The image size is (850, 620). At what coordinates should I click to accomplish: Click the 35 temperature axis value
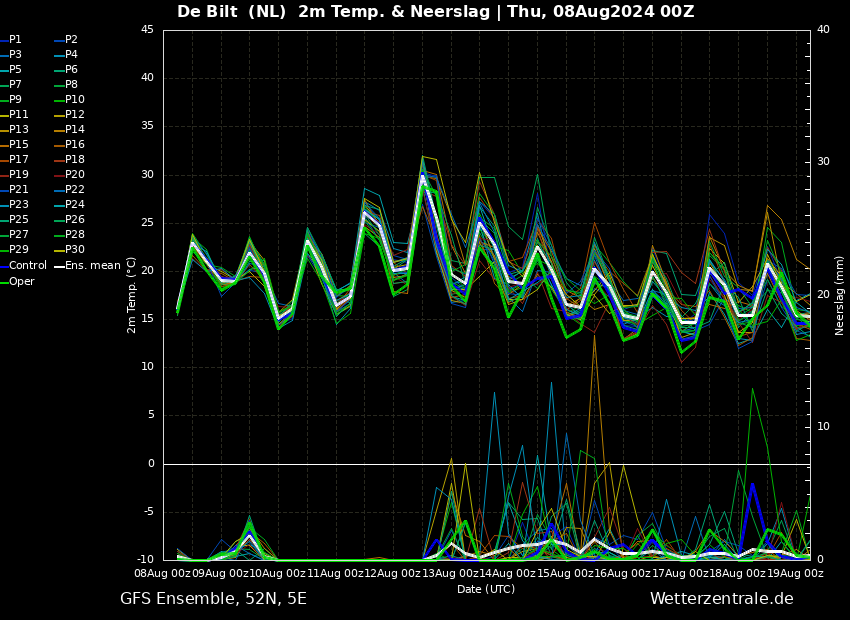(x=147, y=126)
